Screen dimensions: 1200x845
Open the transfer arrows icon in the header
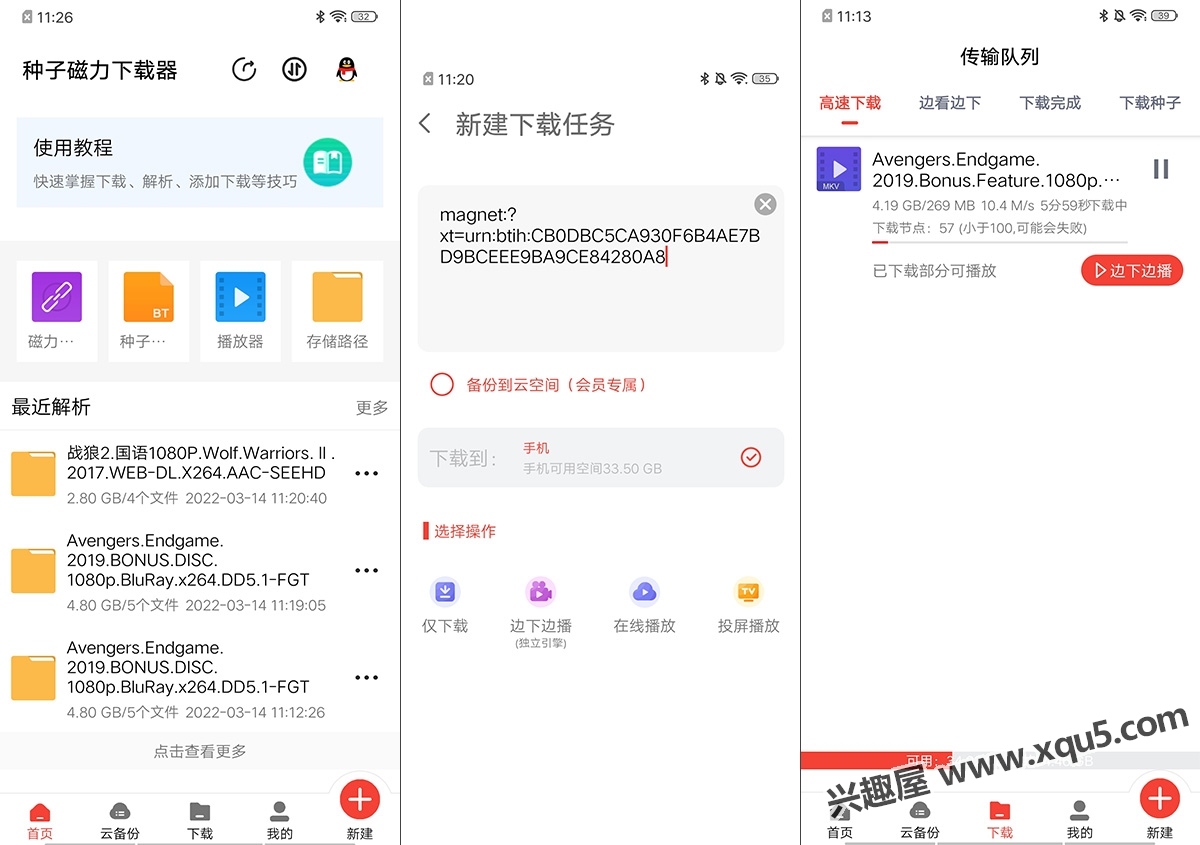[x=294, y=70]
